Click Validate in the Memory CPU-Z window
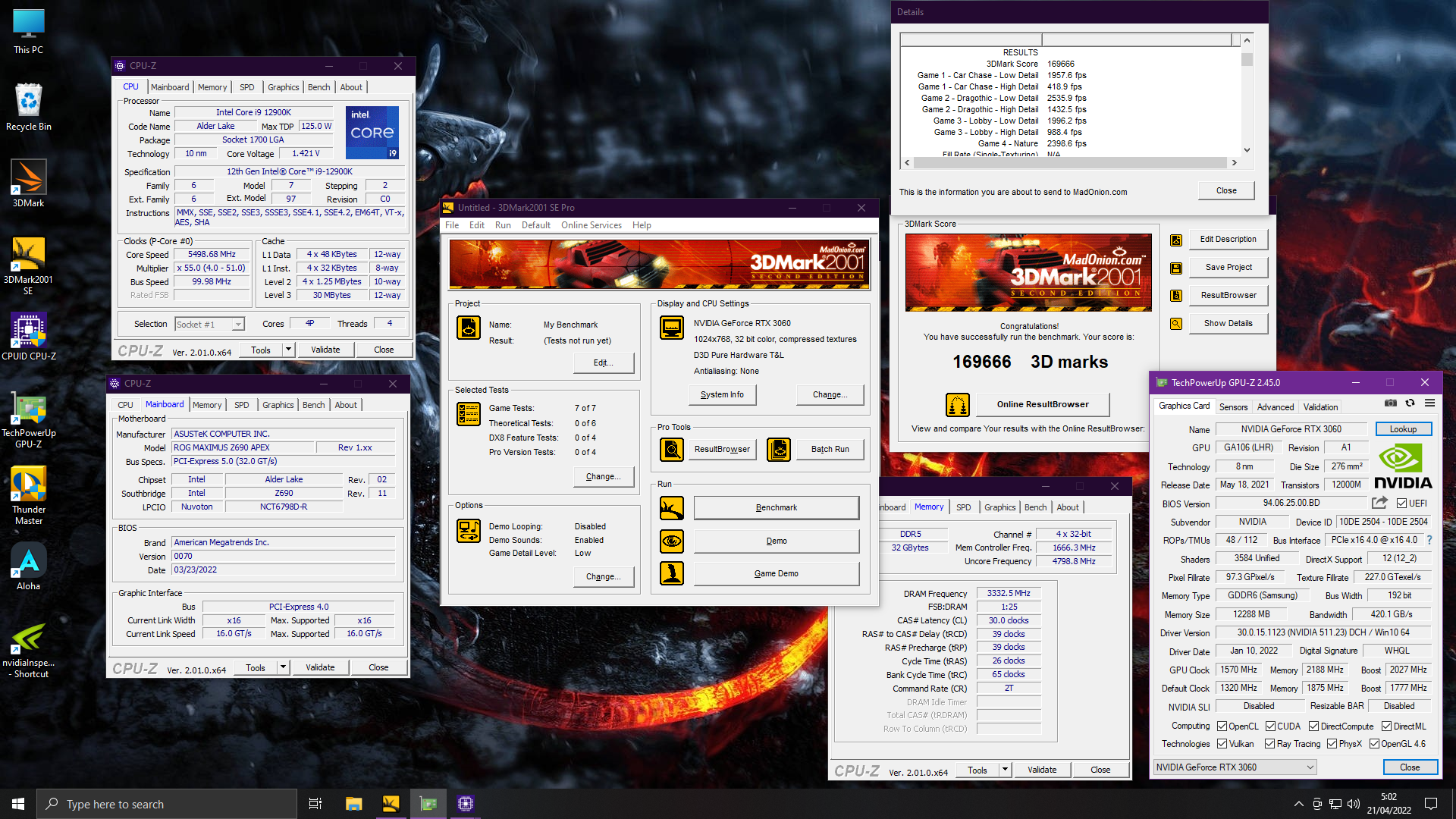 point(1042,770)
